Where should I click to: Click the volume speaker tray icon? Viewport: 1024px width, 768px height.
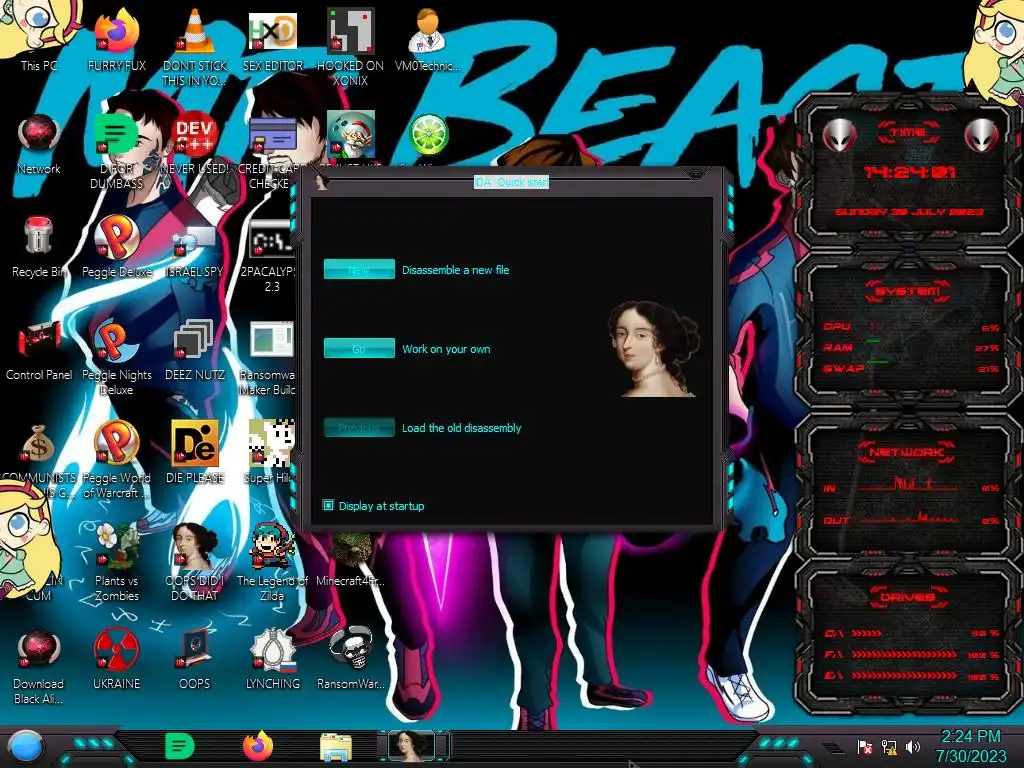tap(913, 746)
